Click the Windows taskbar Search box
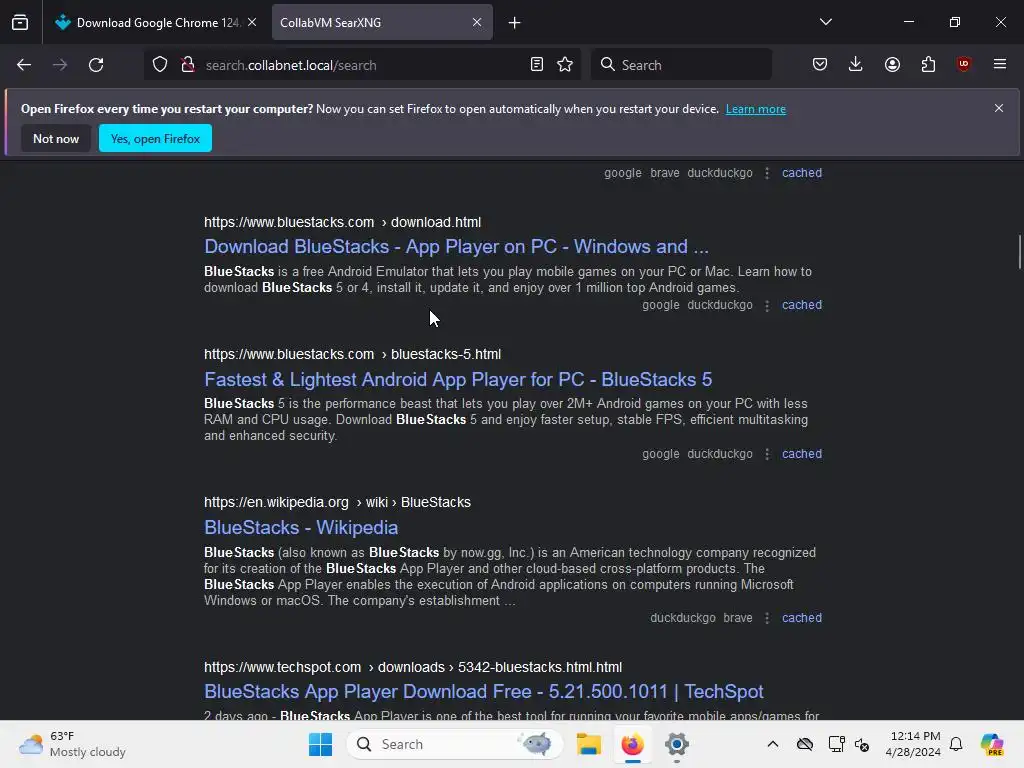This screenshot has width=1024, height=768. 455,744
